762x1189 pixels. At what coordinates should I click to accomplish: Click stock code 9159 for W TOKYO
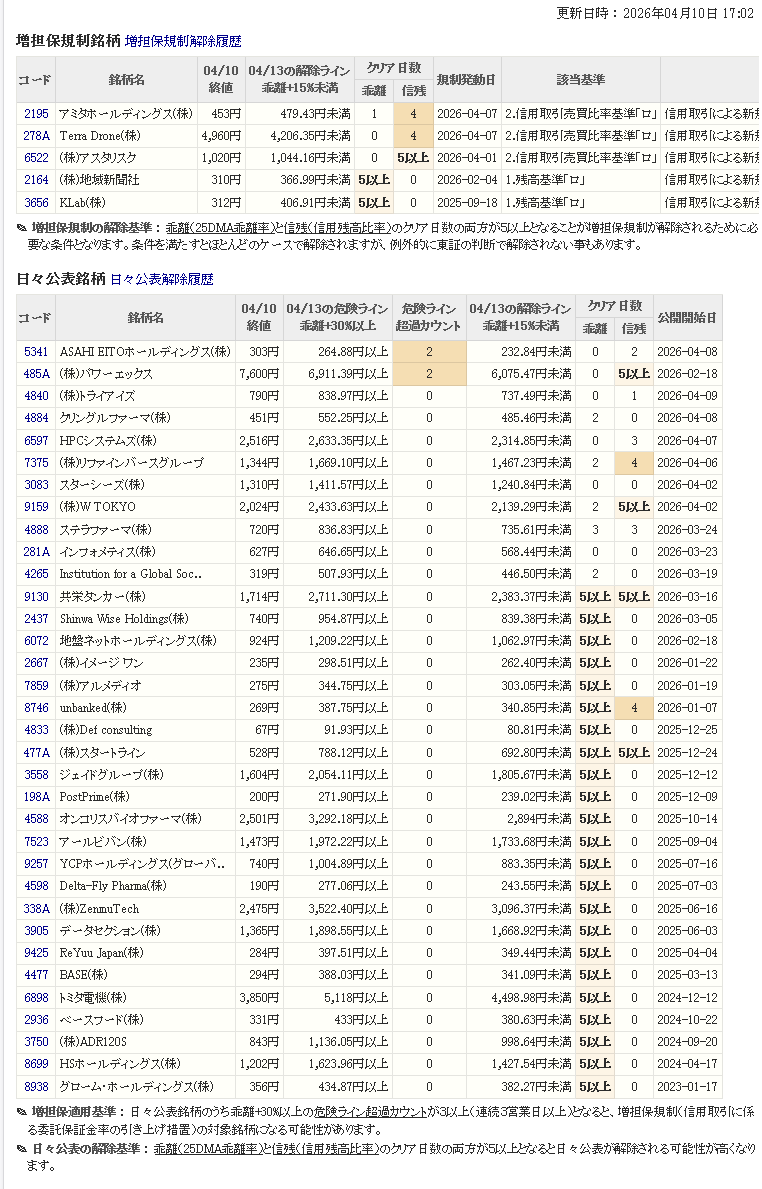click(x=36, y=507)
